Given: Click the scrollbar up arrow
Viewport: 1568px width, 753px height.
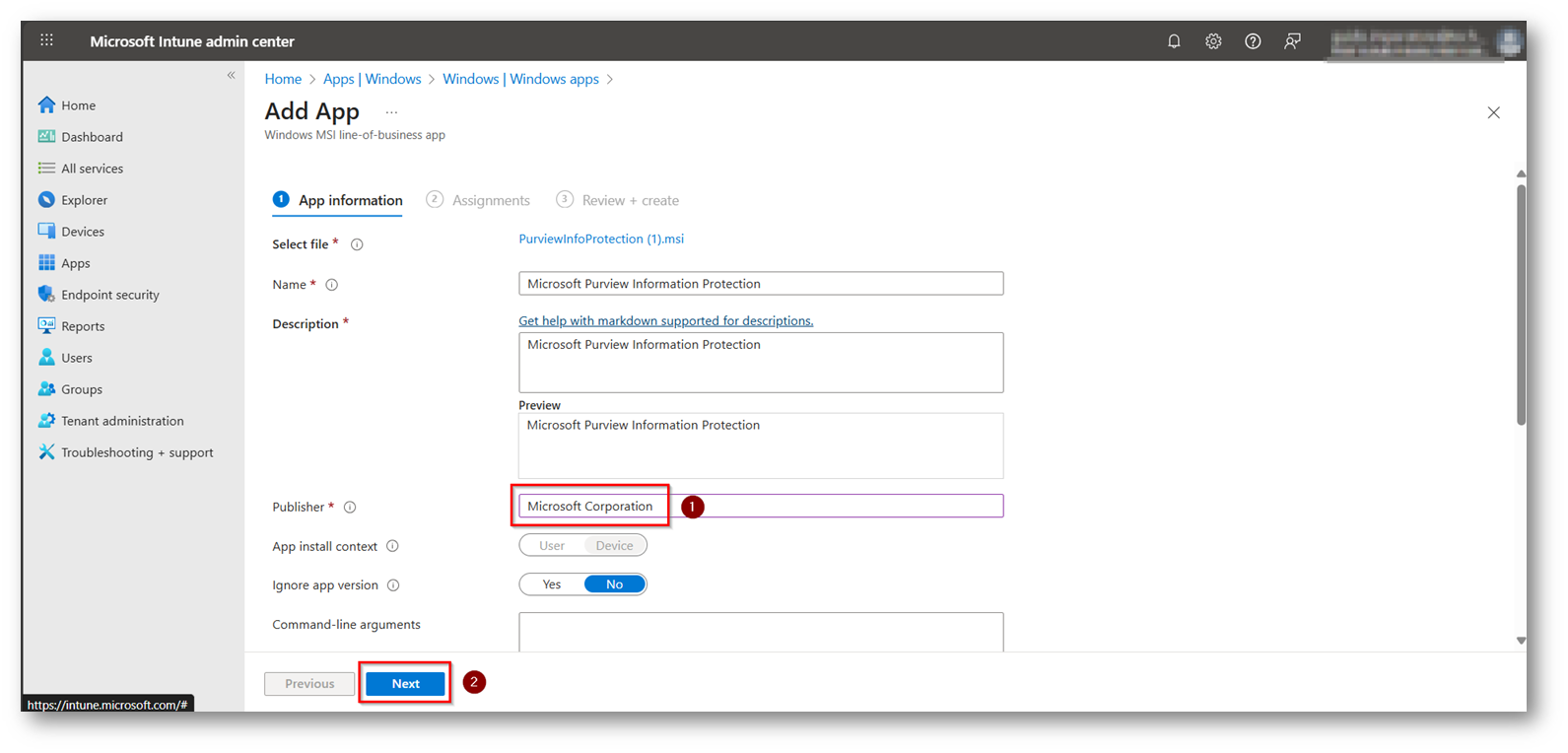Looking at the screenshot, I should click(x=1521, y=173).
